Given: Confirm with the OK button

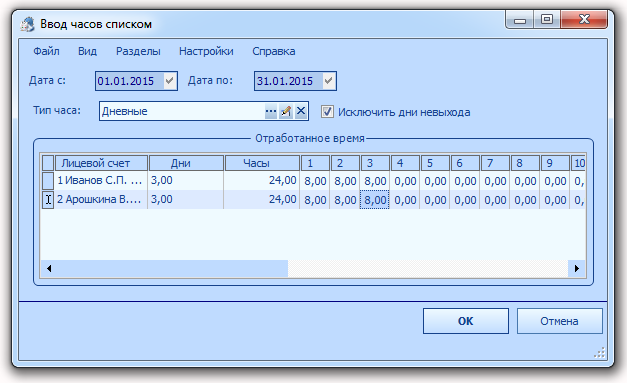Looking at the screenshot, I should click(x=466, y=321).
